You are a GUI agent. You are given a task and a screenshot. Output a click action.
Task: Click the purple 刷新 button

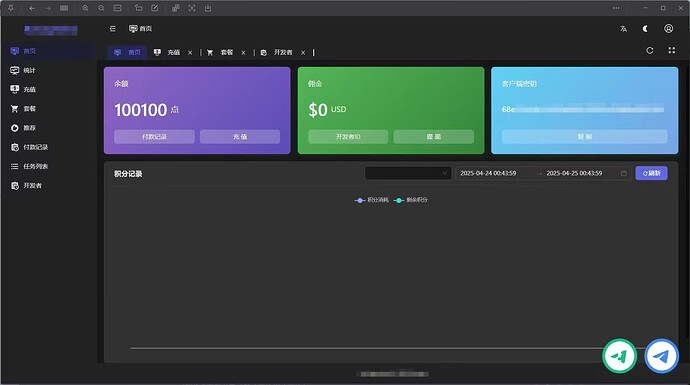point(651,173)
